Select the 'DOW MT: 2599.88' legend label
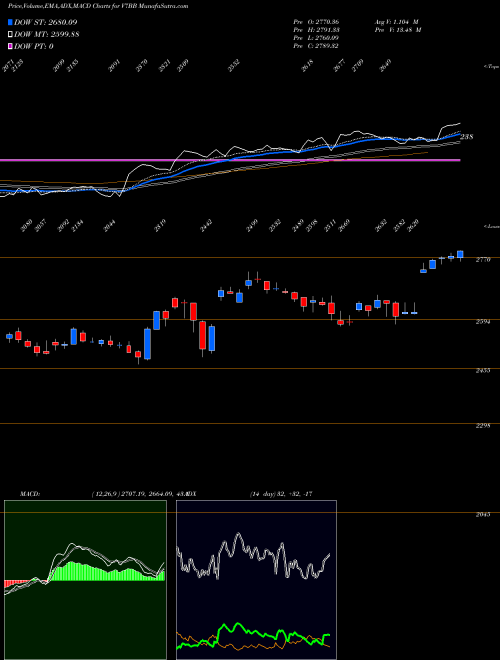 [x=47, y=35]
